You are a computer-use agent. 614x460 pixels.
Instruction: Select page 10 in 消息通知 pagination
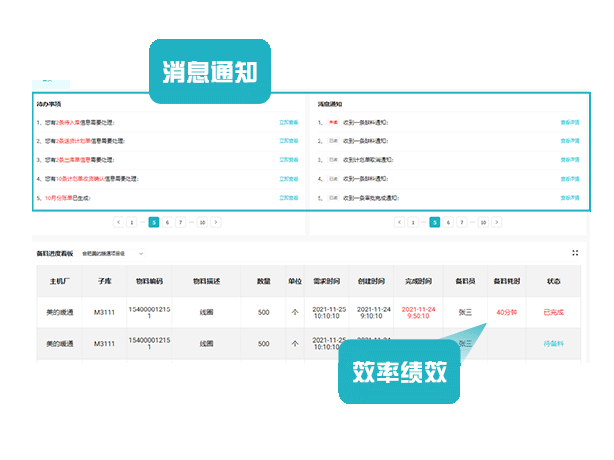click(483, 222)
